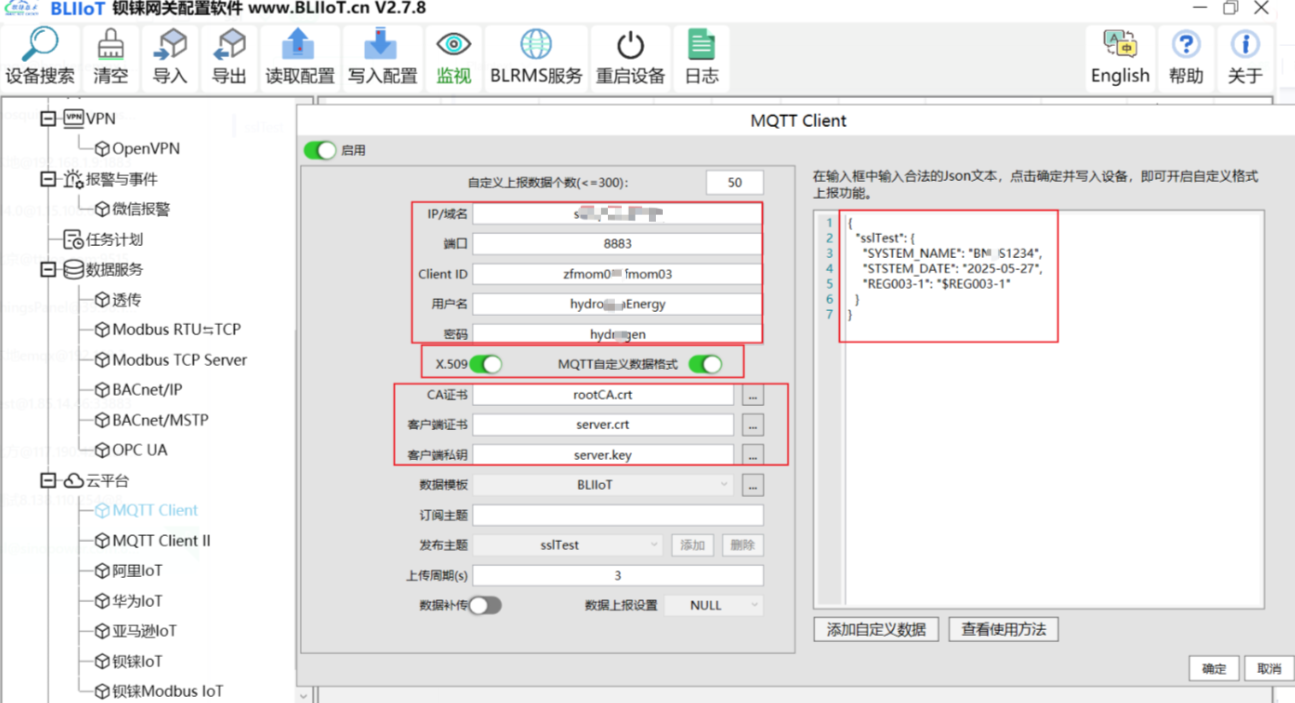This screenshot has width=1295, height=703.
Task: Select MQTT Client tree item
Action: pyautogui.click(x=146, y=510)
